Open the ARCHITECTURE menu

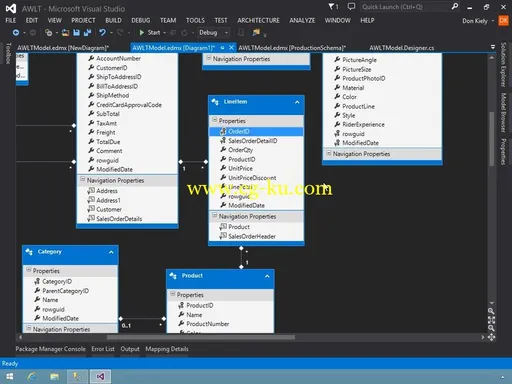click(258, 20)
